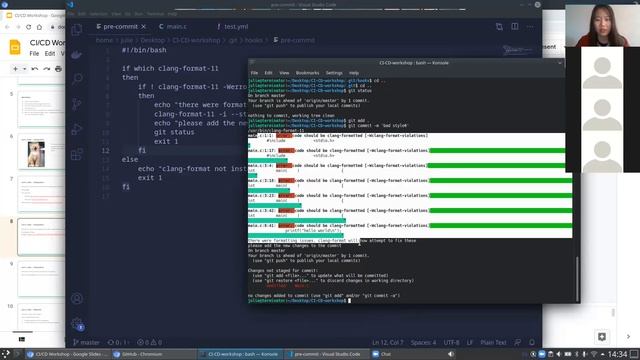640x360 pixels.
Task: Change the UTF-8 encoding selector
Action: tap(451, 342)
